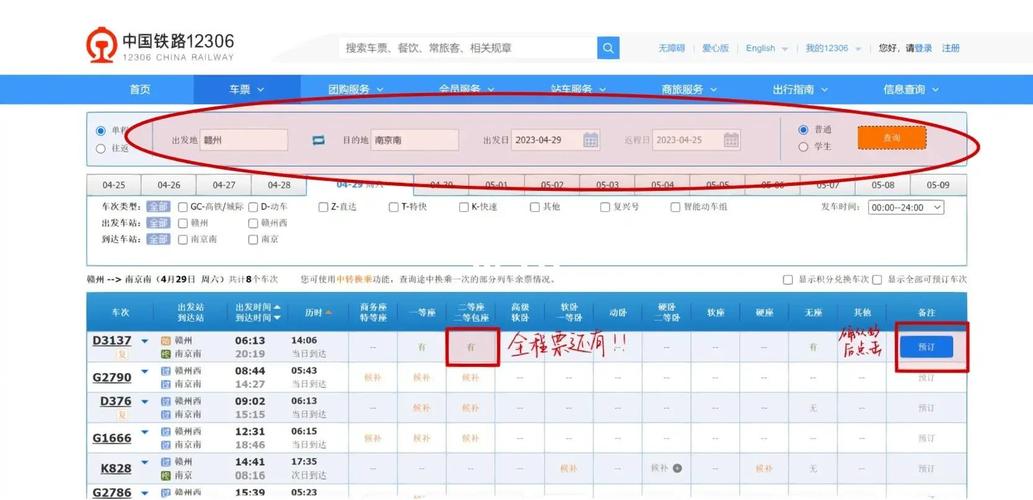
Task: Expand D3137 train details arrow
Action: click(144, 342)
